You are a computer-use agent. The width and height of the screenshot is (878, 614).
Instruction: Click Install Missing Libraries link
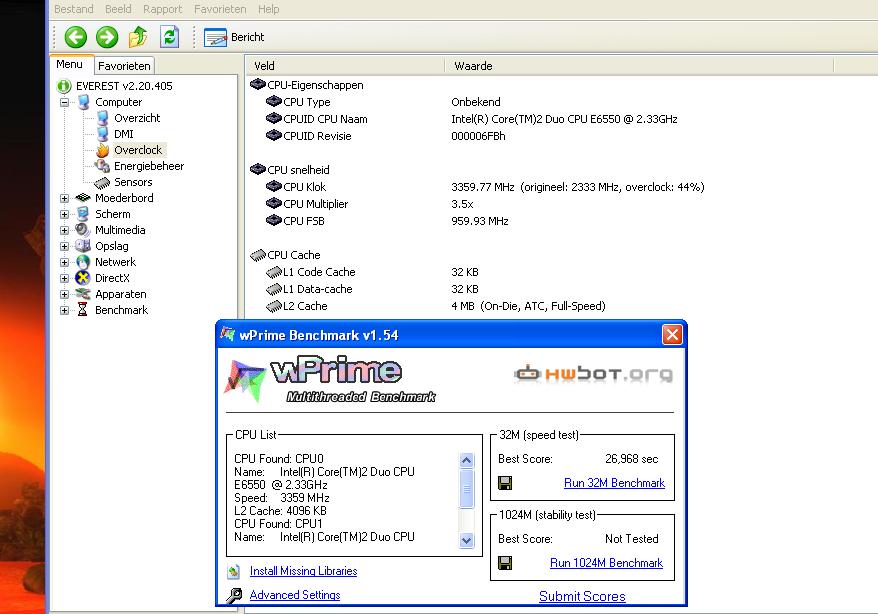[x=303, y=571]
